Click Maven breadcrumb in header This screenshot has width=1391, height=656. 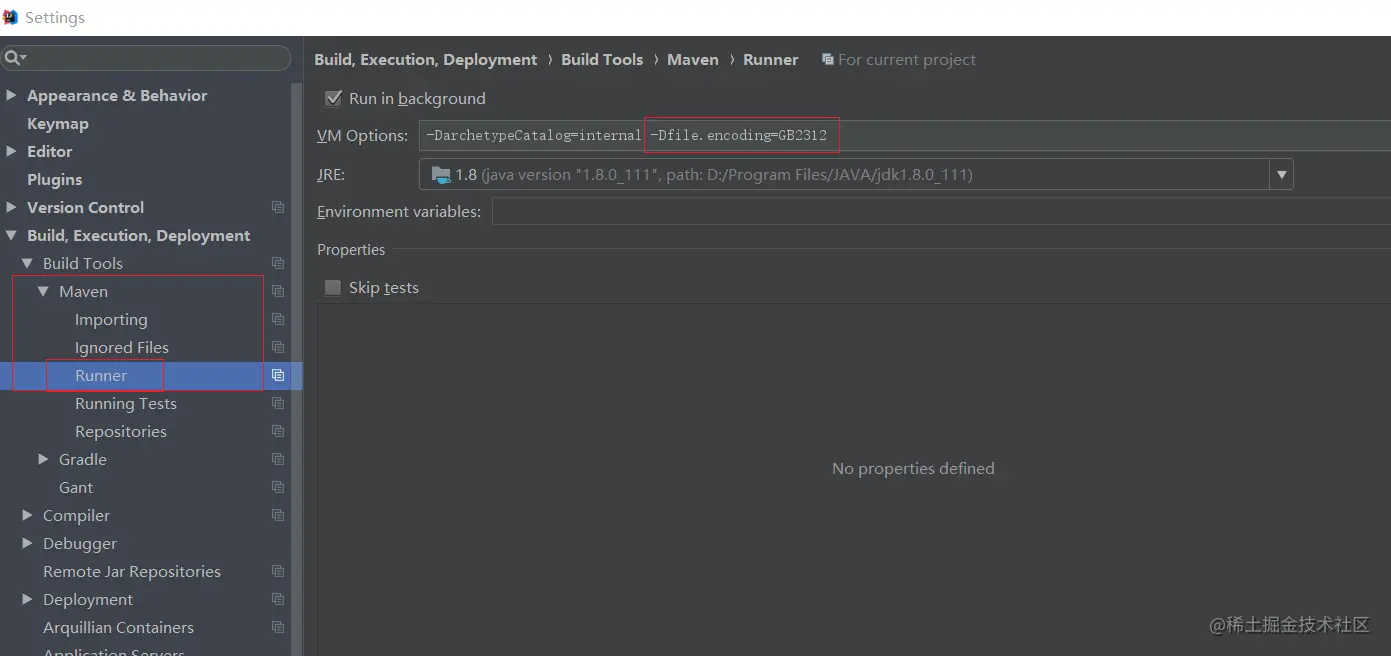pos(693,60)
